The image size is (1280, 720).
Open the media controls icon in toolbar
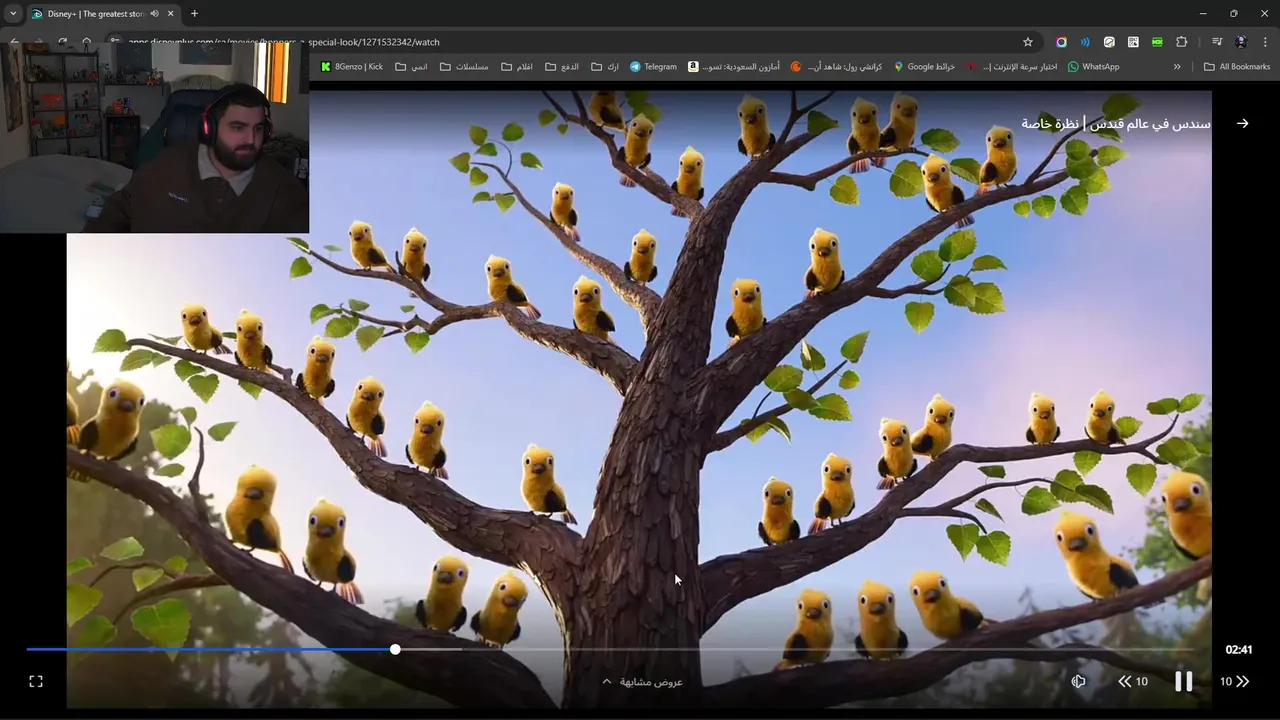point(1217,42)
